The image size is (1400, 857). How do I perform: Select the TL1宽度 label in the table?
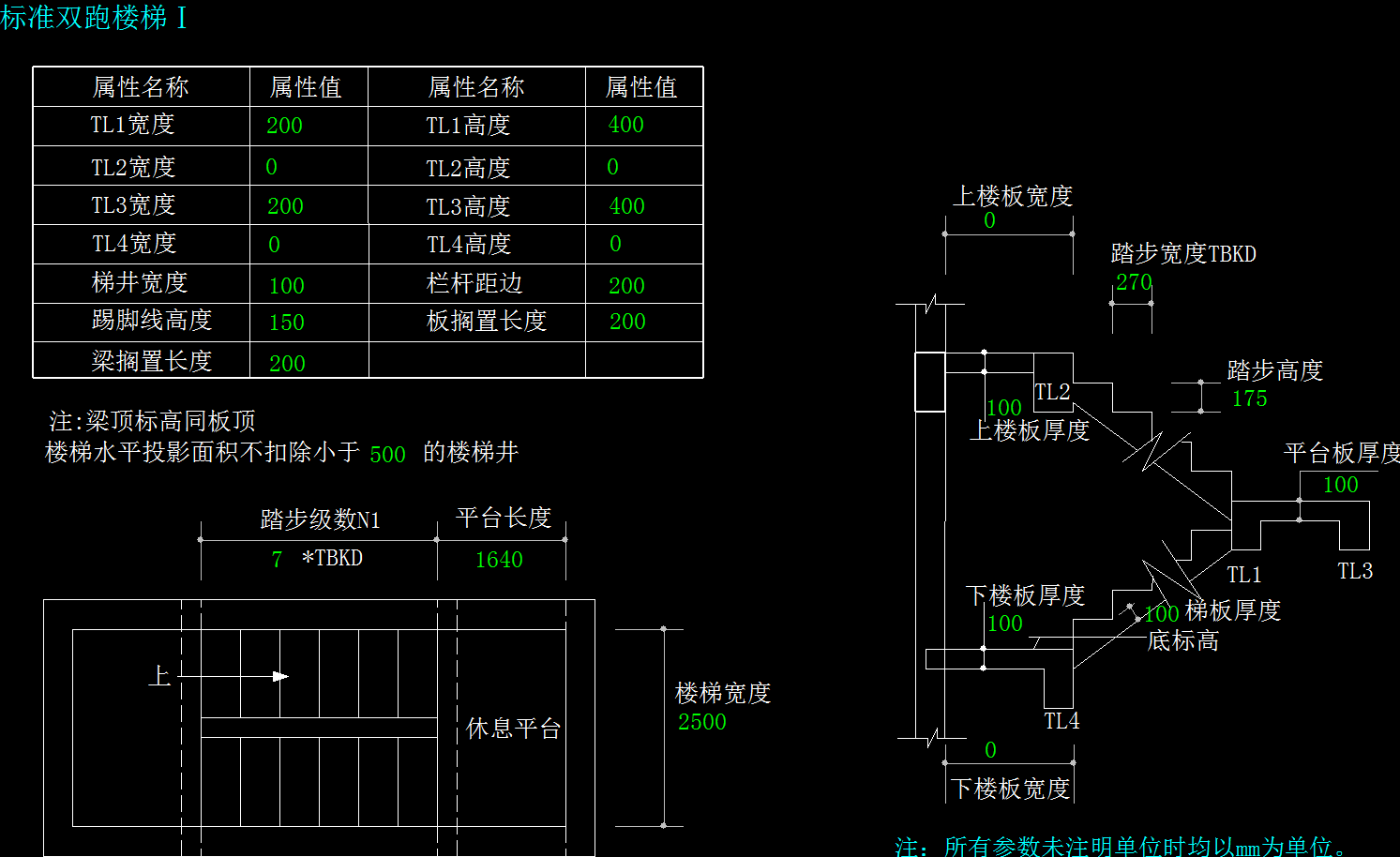tap(132, 125)
